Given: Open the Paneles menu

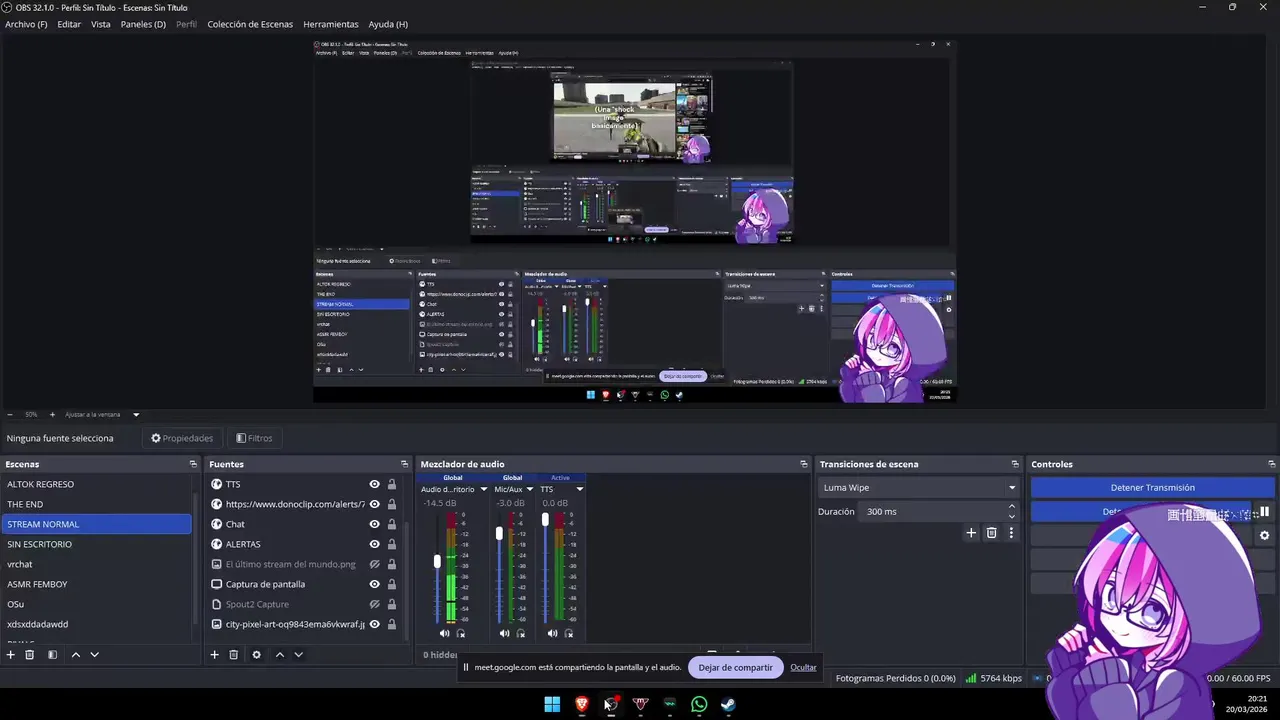Looking at the screenshot, I should click(143, 24).
